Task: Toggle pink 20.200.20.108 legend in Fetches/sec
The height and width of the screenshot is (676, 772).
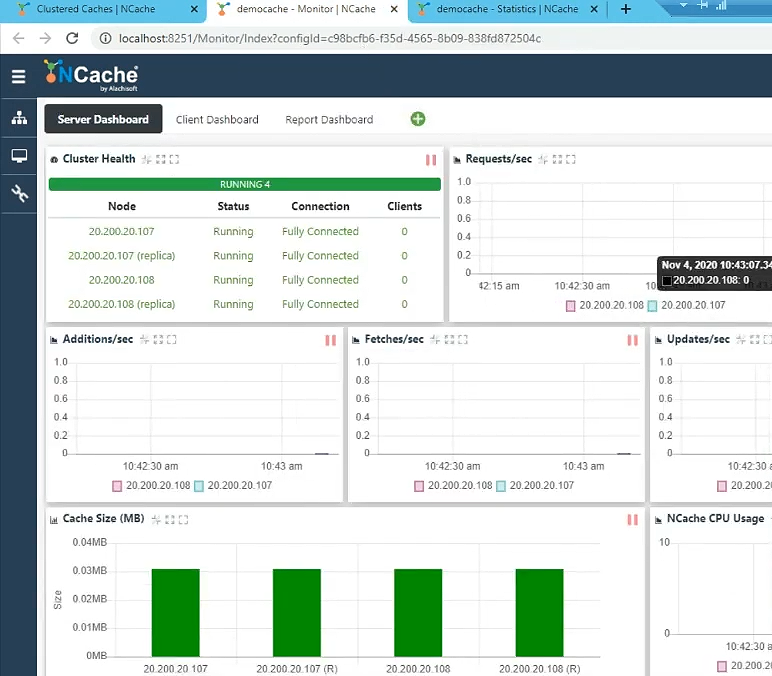Action: [x=453, y=485]
